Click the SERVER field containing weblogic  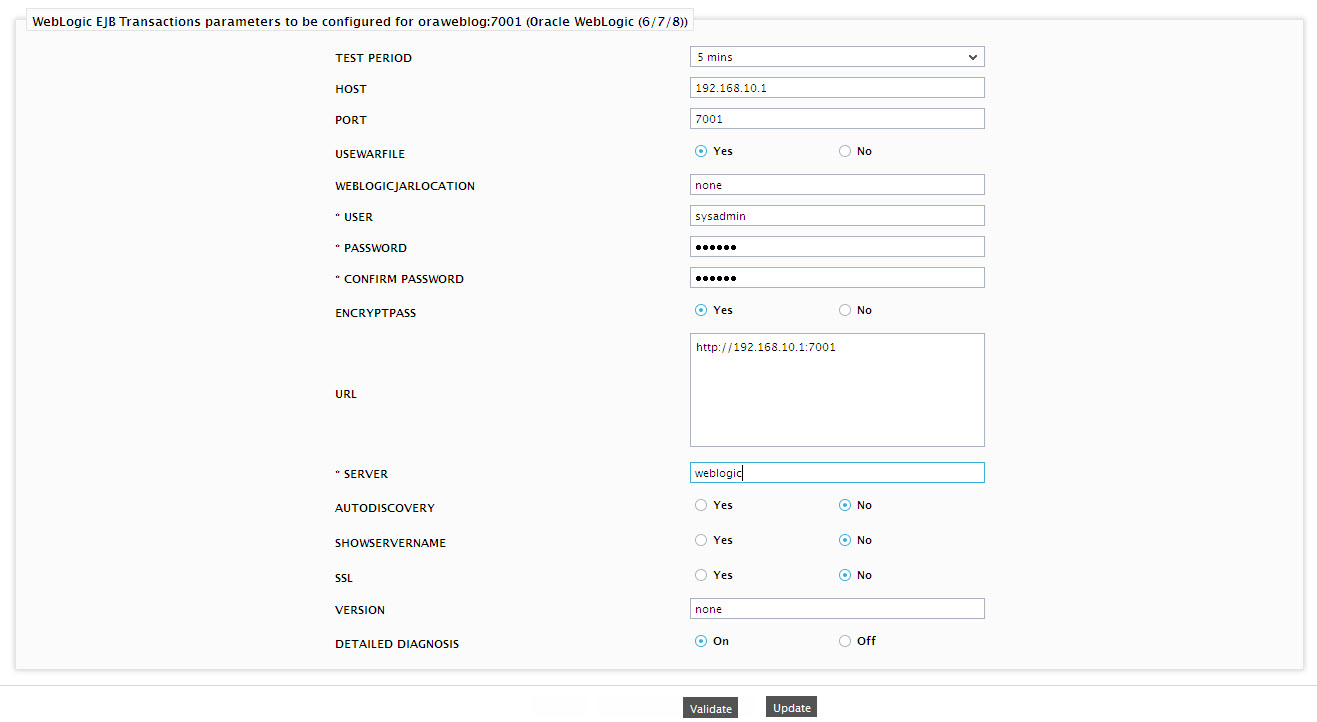(837, 473)
